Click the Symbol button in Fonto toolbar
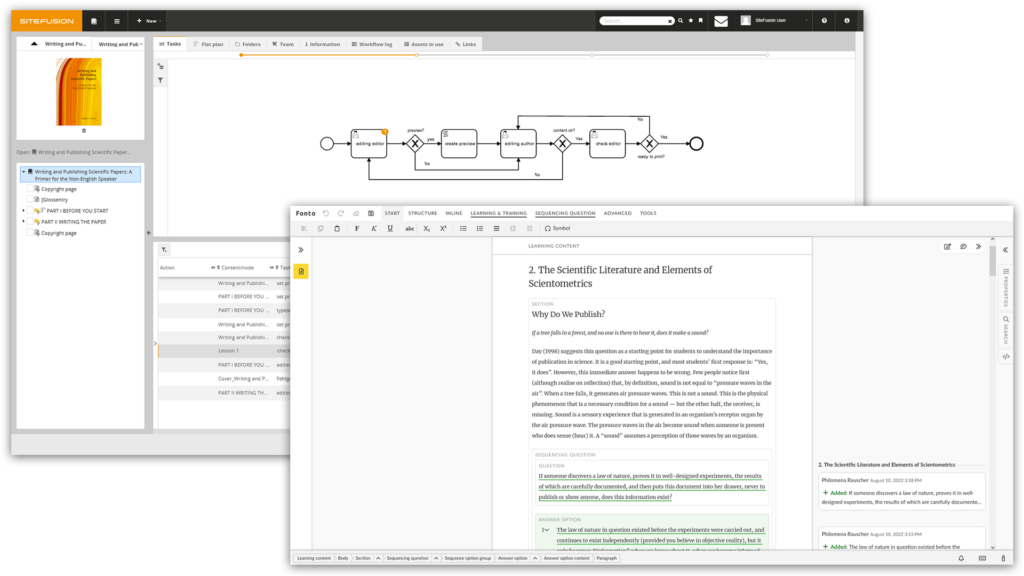The height and width of the screenshot is (576, 1024). tap(557, 229)
